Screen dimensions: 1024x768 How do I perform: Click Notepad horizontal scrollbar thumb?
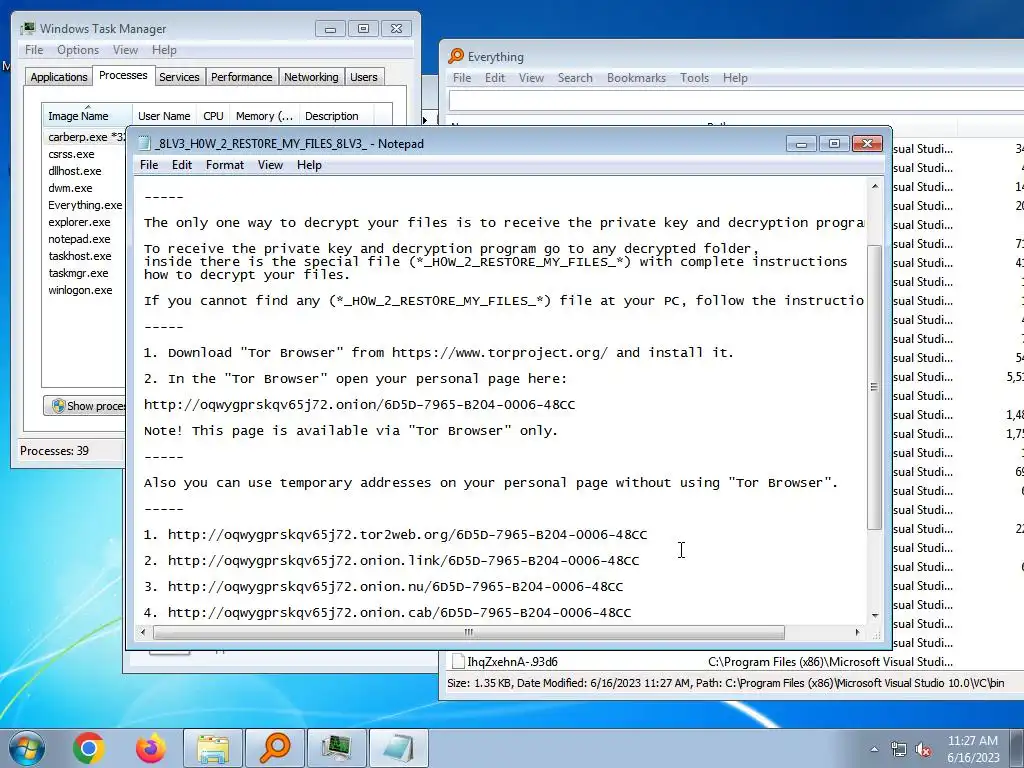pos(468,632)
